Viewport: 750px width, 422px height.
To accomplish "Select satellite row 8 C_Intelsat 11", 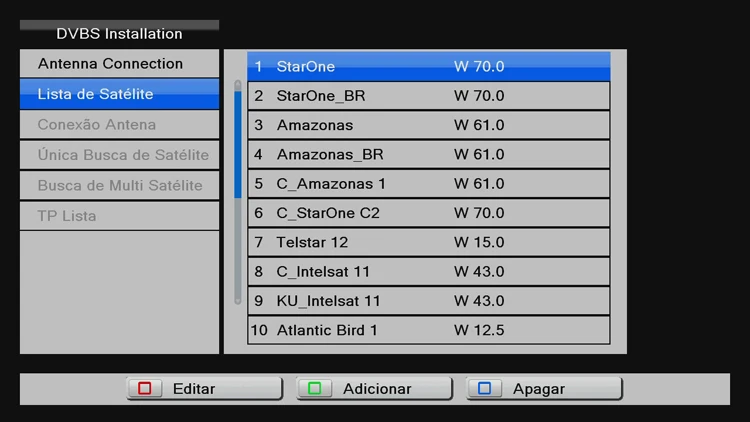I will (429, 271).
